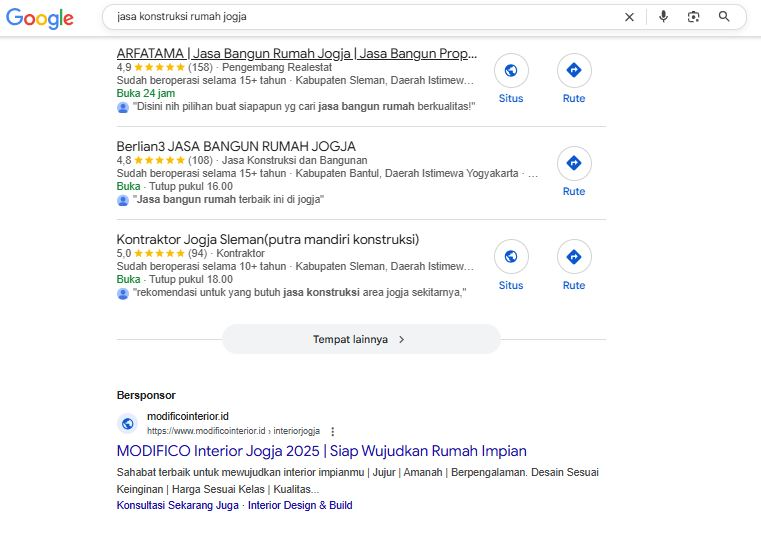Open Kontraktor Jogja Sleman listing
Viewport: 761px width, 540px height.
pyautogui.click(x=267, y=239)
